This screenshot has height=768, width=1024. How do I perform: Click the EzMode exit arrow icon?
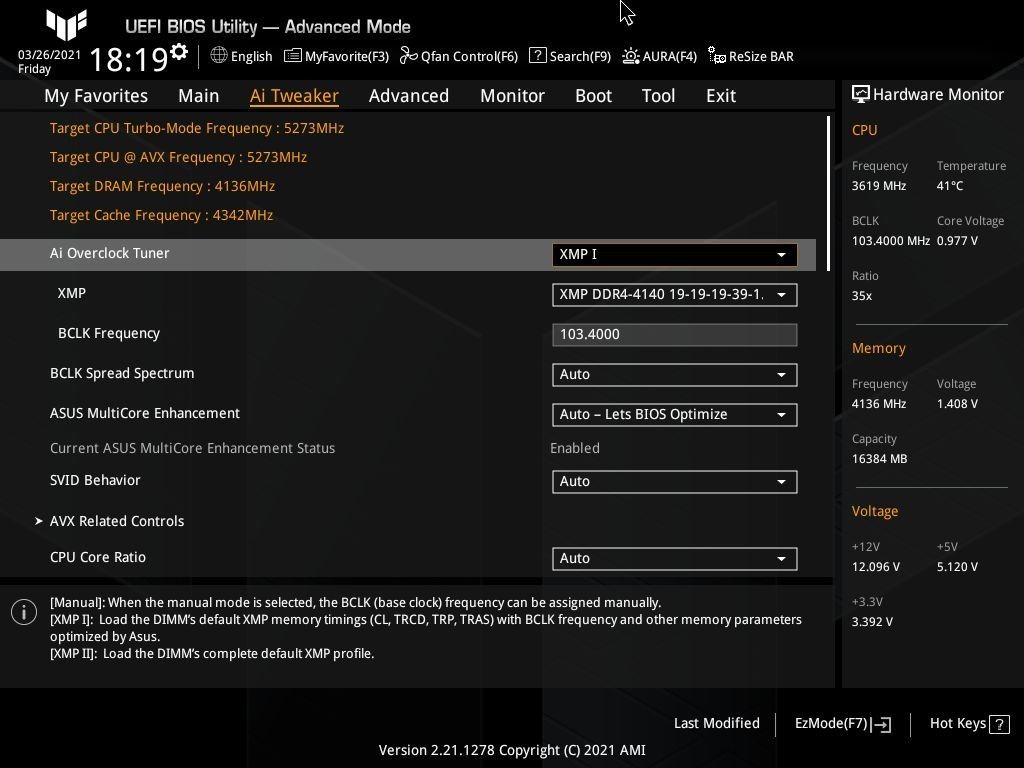coord(882,724)
